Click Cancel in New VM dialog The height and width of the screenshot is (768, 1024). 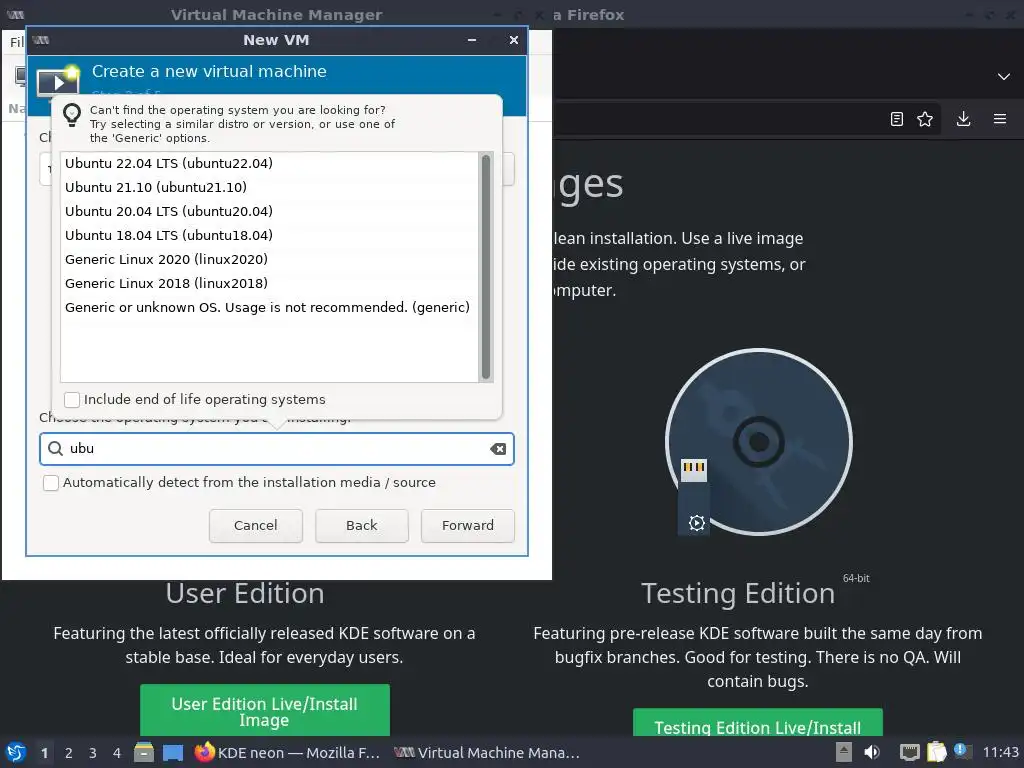[256, 526]
